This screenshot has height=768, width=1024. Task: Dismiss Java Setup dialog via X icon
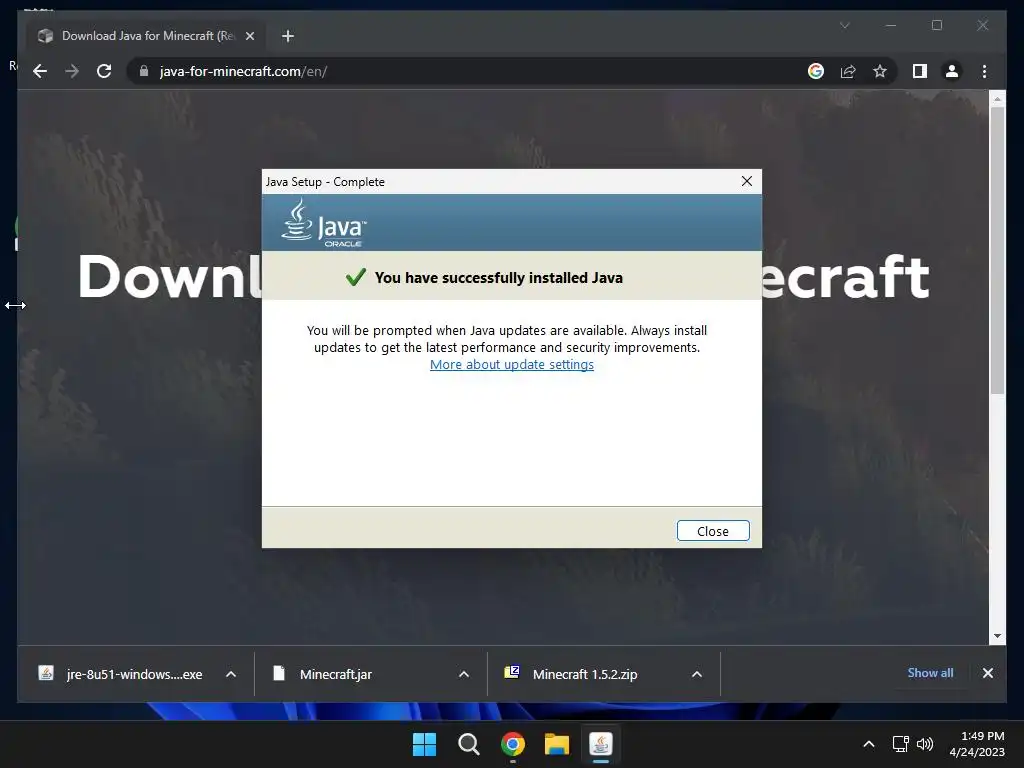click(x=746, y=181)
